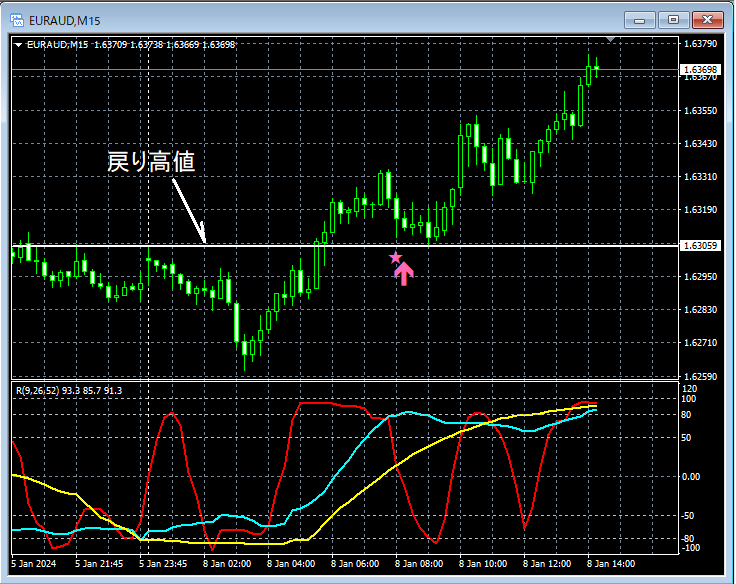Click the 1.62710 price scale value
This screenshot has height=584, width=736.
[700, 343]
